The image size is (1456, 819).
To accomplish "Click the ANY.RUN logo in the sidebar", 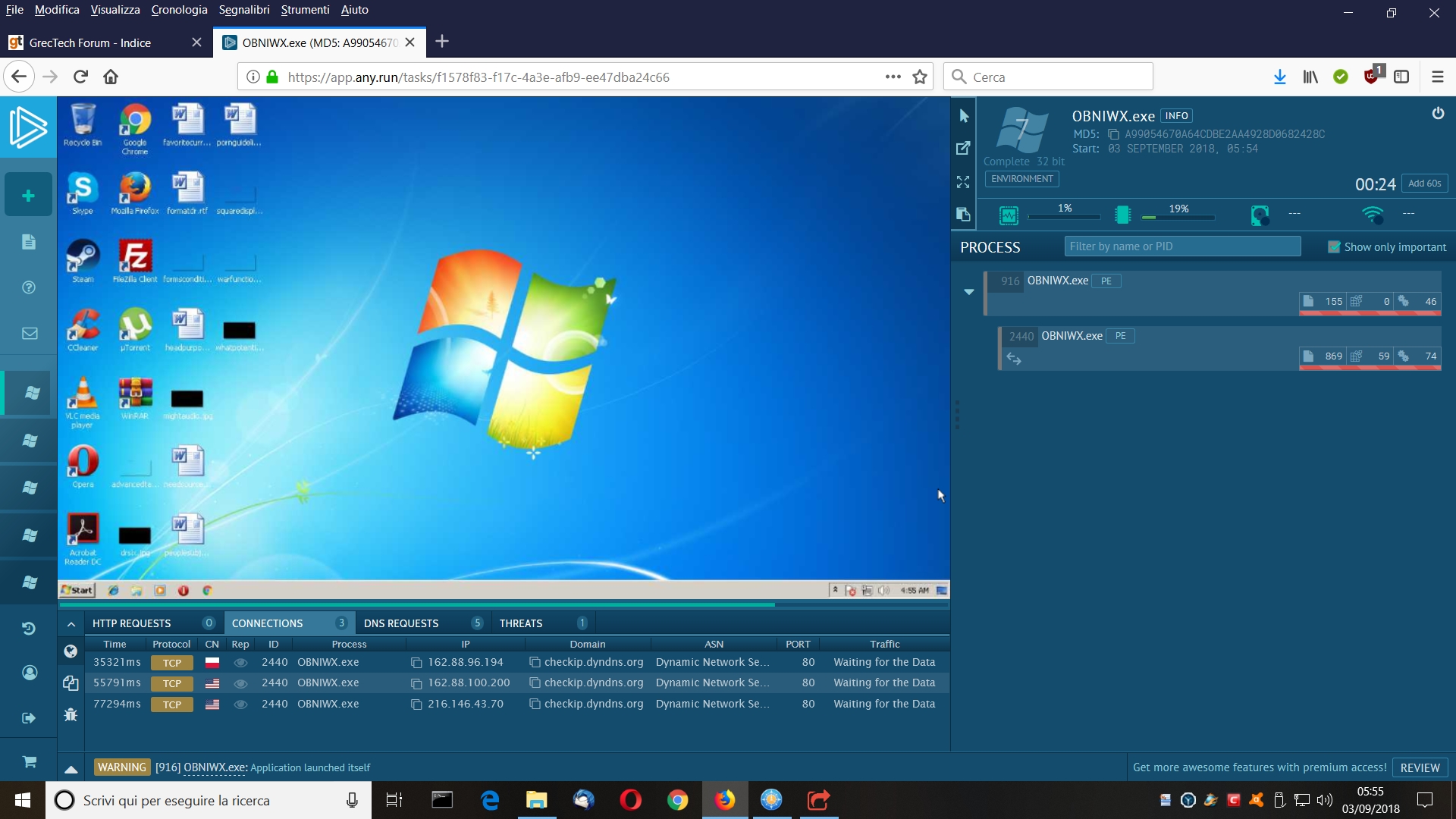I will (28, 127).
